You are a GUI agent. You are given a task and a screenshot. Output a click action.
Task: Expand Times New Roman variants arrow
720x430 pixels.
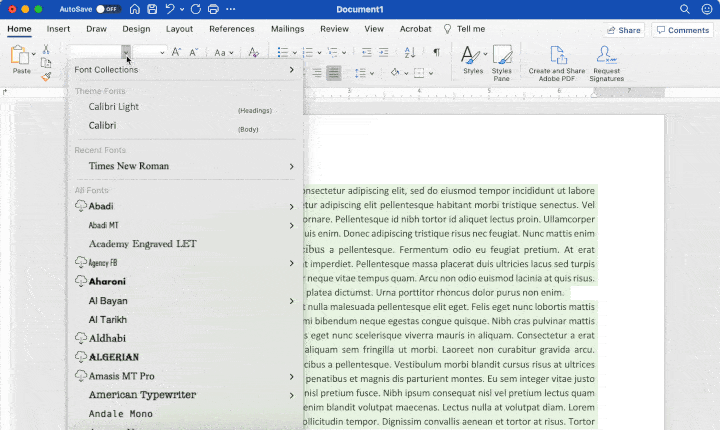[x=292, y=166]
